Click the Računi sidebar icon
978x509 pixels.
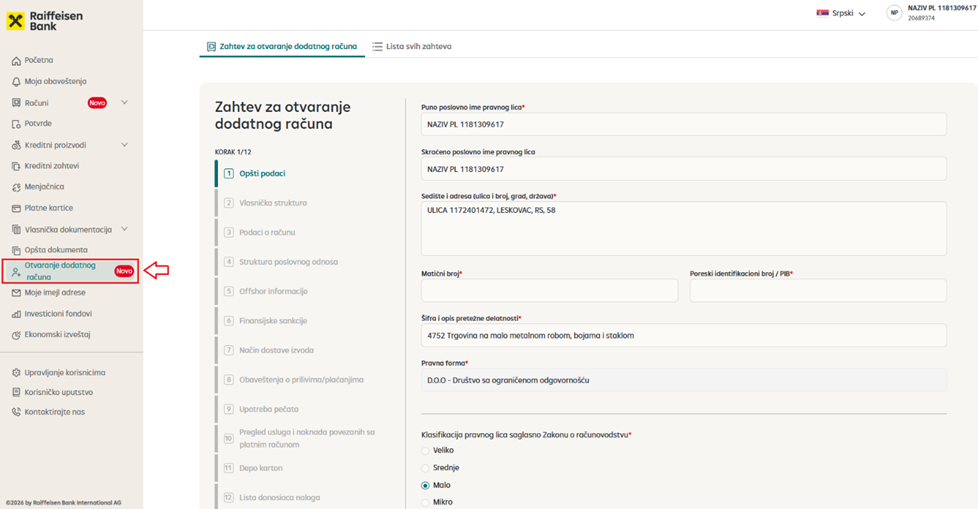click(x=16, y=103)
